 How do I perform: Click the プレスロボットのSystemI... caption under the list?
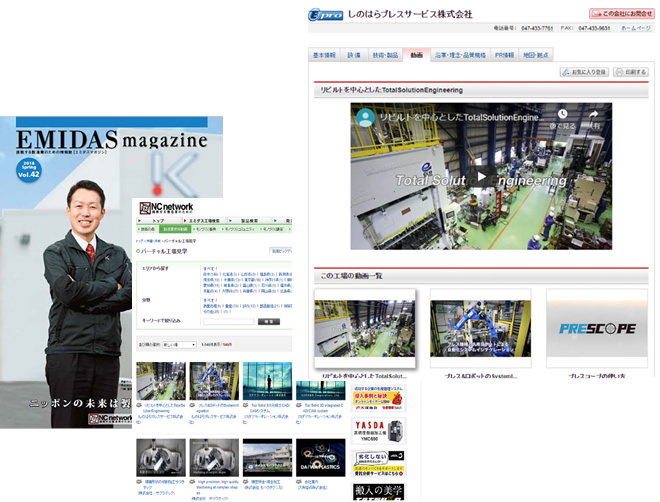(481, 376)
